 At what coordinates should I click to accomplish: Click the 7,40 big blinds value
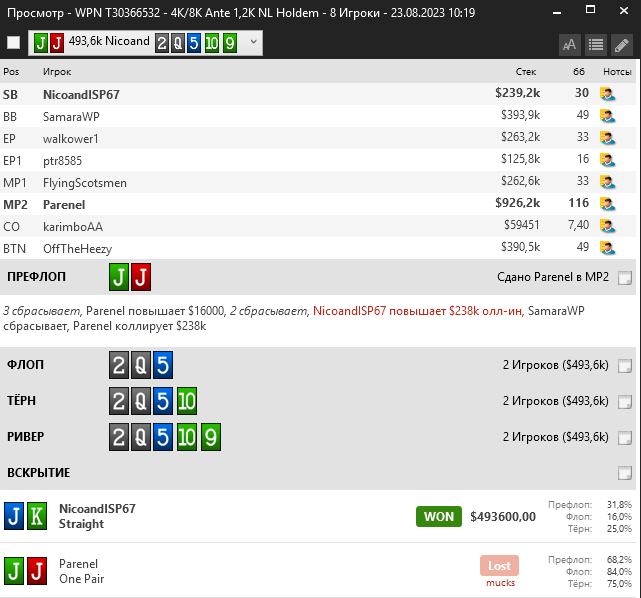pos(578,225)
